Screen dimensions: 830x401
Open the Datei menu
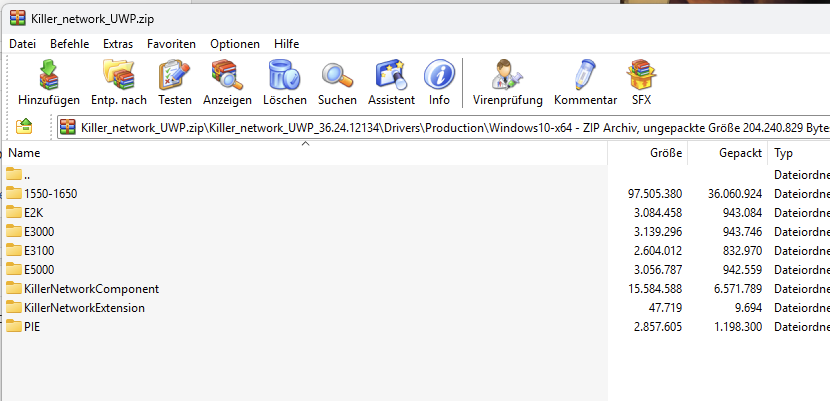pyautogui.click(x=22, y=44)
